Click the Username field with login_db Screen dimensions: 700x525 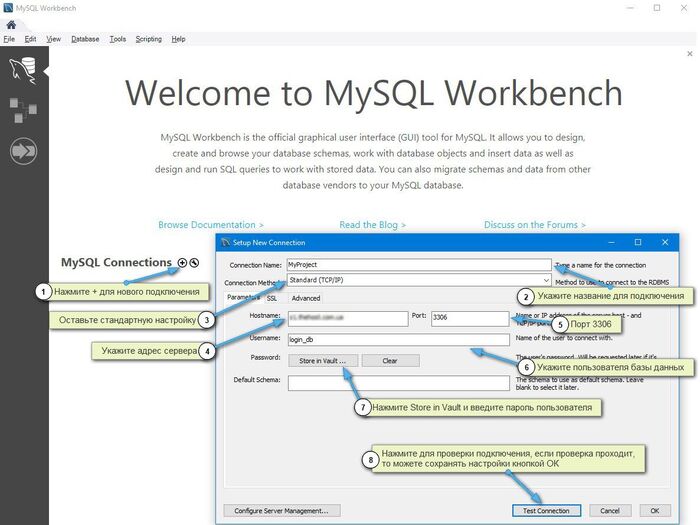click(399, 340)
